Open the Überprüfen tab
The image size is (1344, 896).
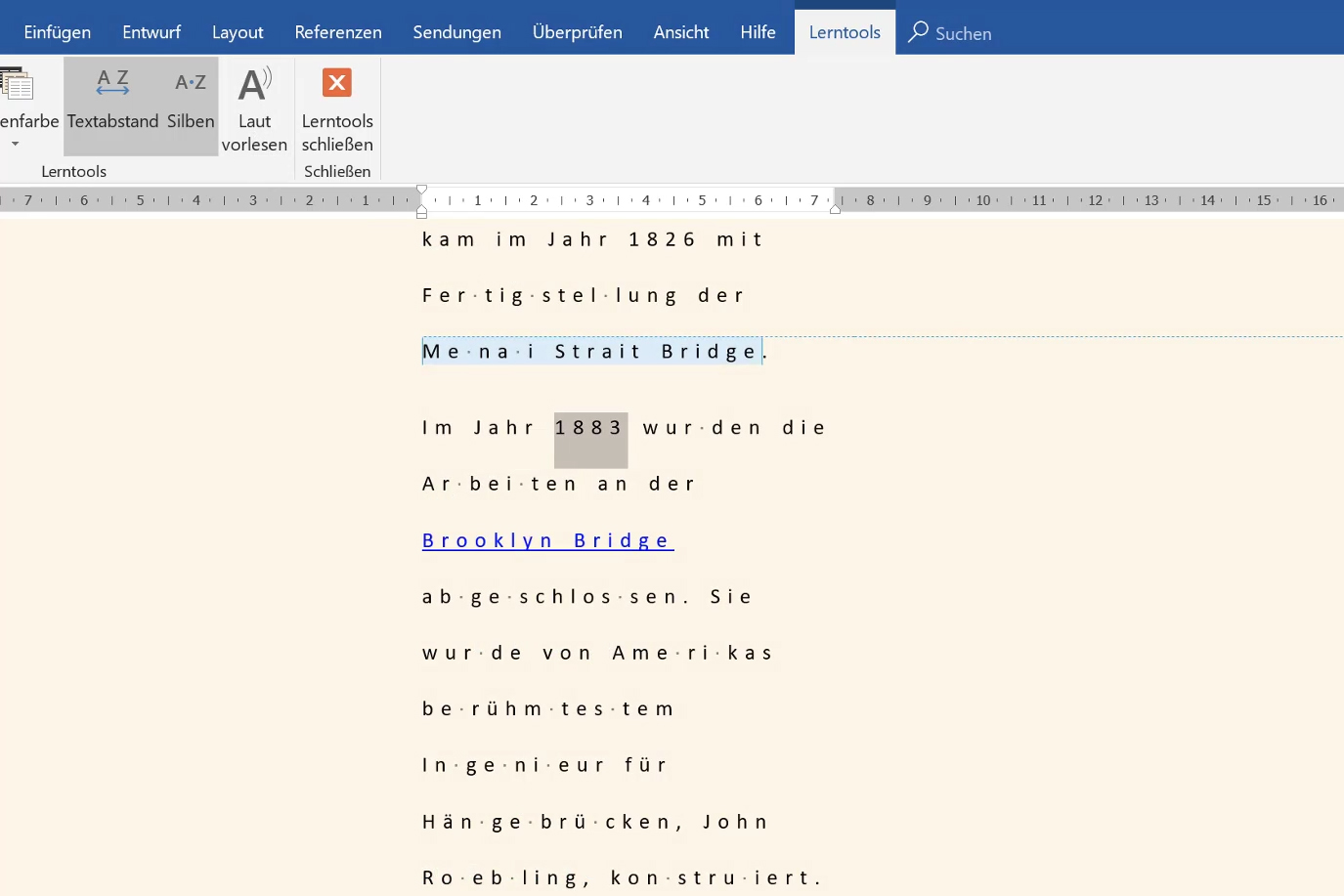(577, 32)
